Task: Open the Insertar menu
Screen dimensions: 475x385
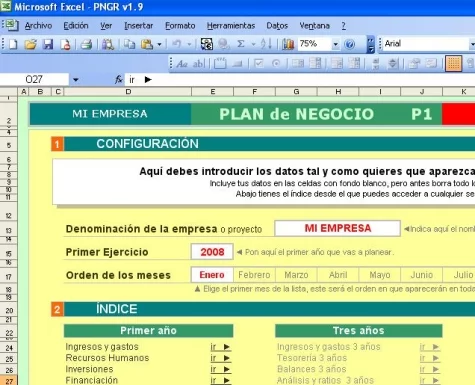Action: click(x=138, y=26)
